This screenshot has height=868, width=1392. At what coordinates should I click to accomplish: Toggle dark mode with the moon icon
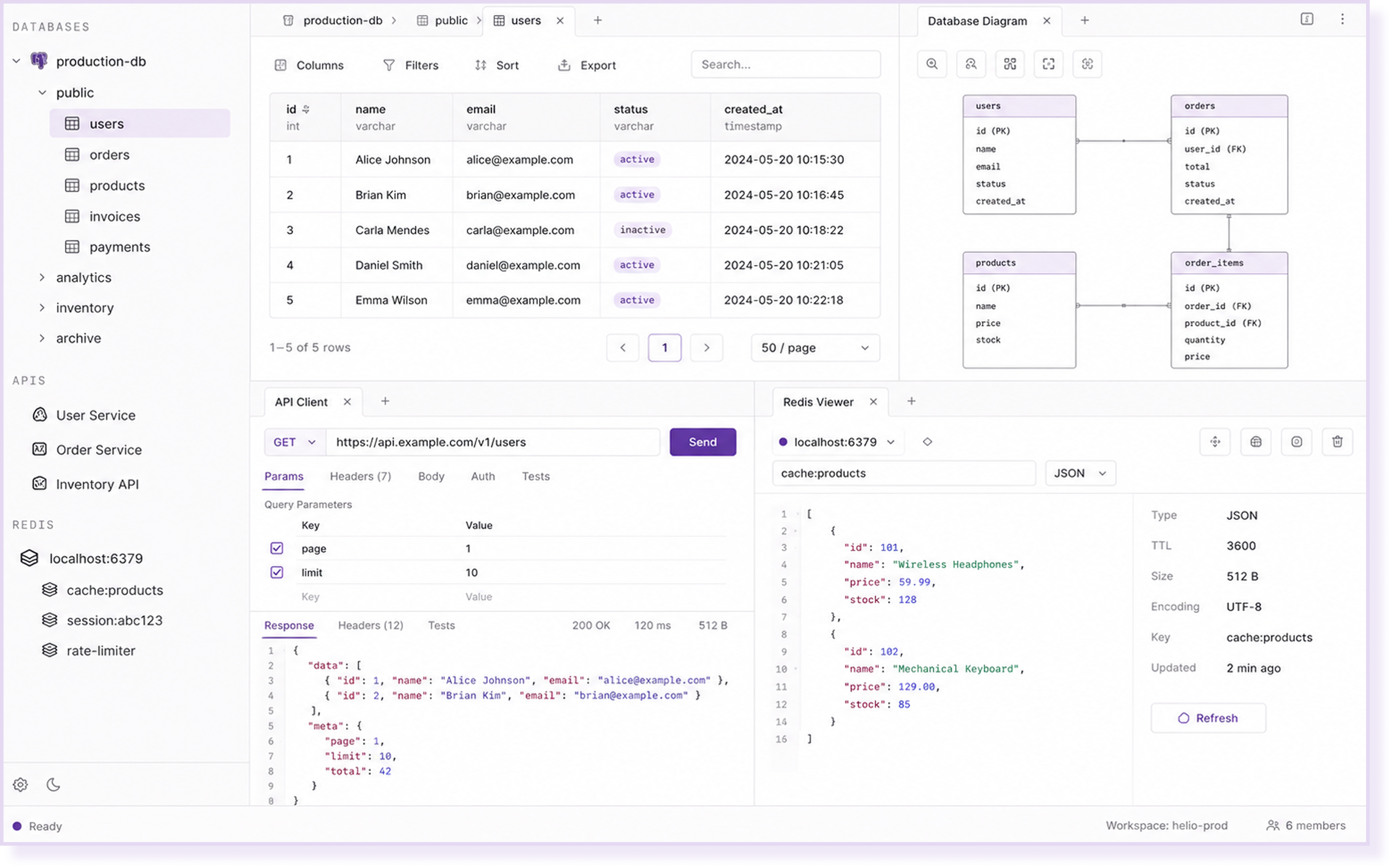(x=53, y=785)
